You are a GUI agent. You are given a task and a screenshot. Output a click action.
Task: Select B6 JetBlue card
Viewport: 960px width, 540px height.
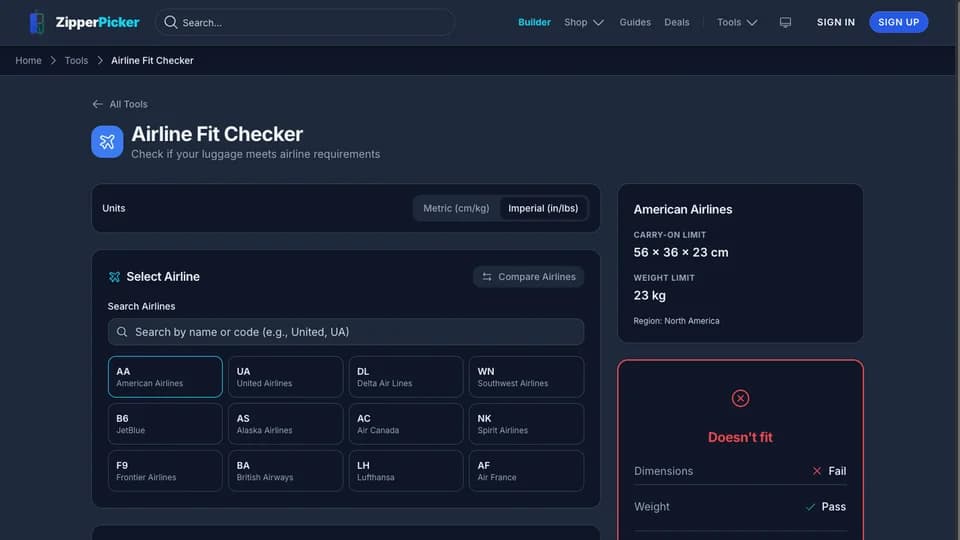165,424
